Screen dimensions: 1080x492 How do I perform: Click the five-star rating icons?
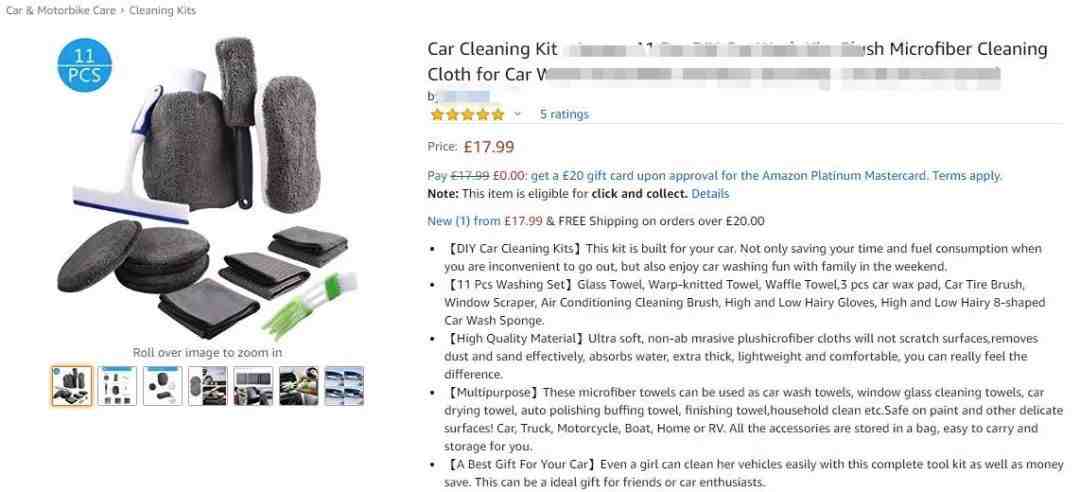[x=467, y=114]
